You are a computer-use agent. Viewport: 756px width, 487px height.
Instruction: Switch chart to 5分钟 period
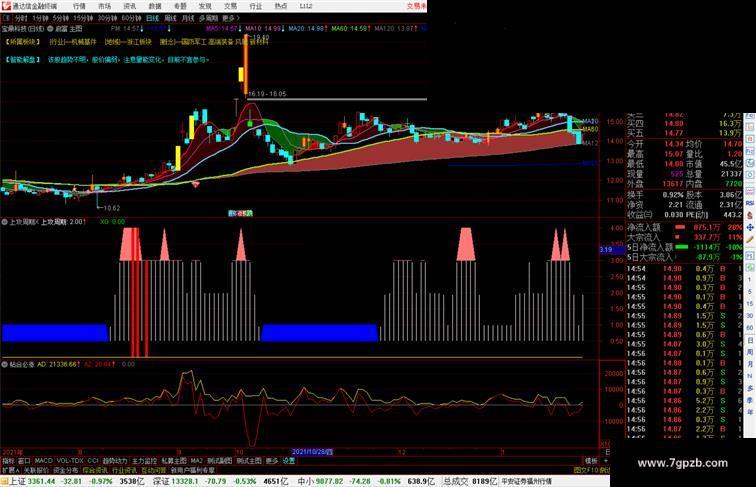coord(61,18)
